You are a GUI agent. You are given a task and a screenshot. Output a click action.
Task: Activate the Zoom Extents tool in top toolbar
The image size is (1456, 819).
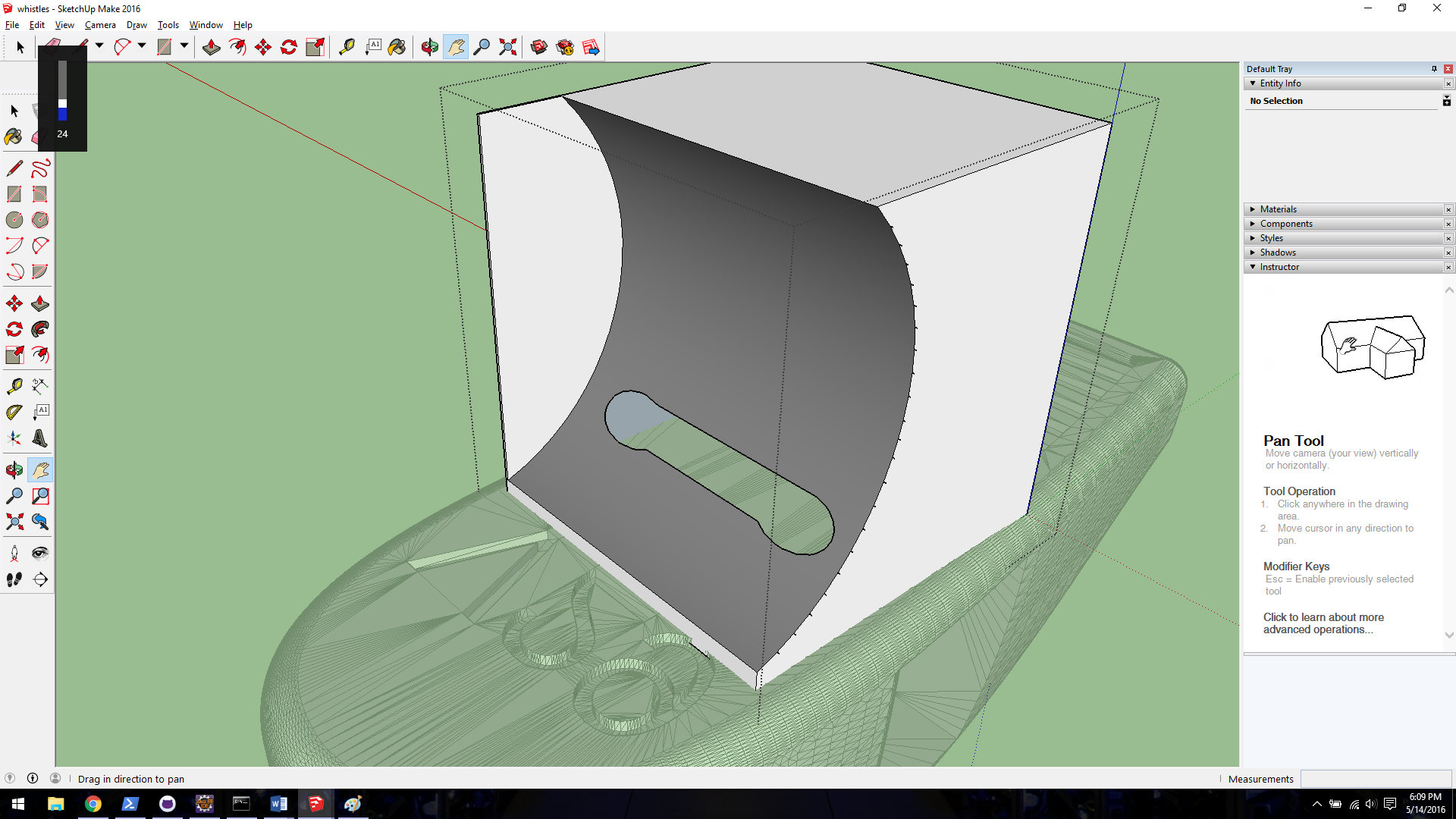click(x=507, y=47)
